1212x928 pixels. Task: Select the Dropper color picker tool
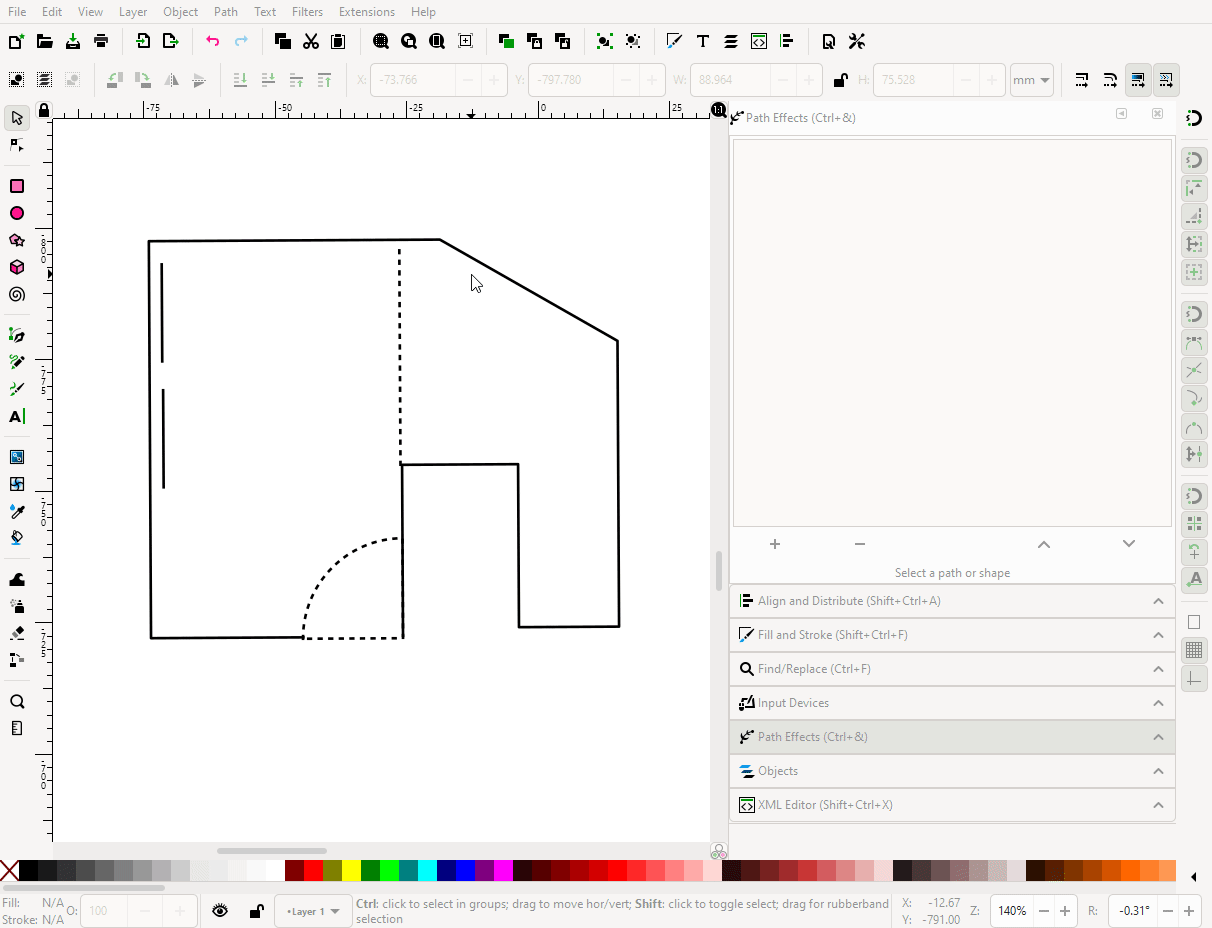[x=17, y=511]
